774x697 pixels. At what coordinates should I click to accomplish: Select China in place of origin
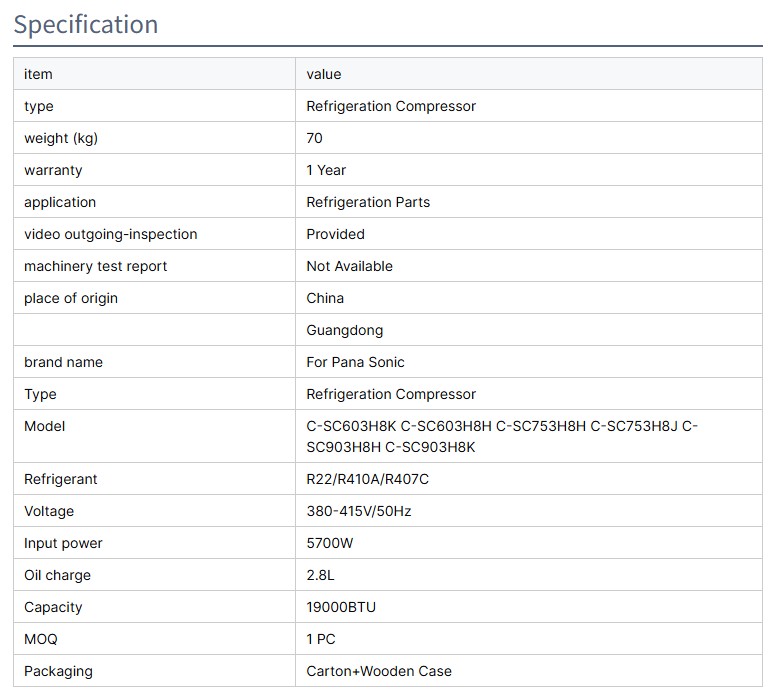tap(325, 298)
